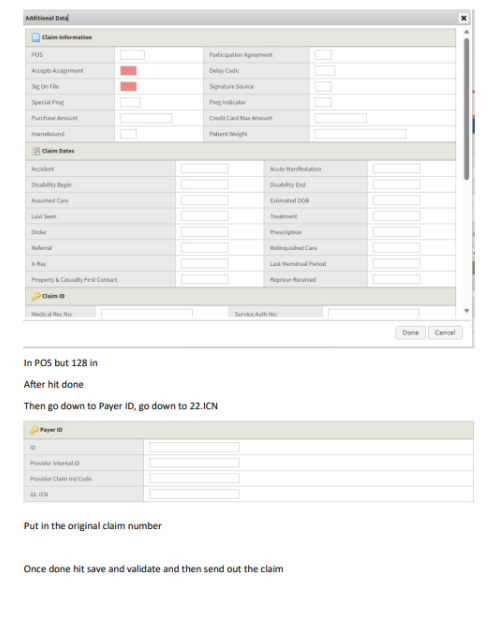Click the Claim Information document icon

(x=36, y=37)
